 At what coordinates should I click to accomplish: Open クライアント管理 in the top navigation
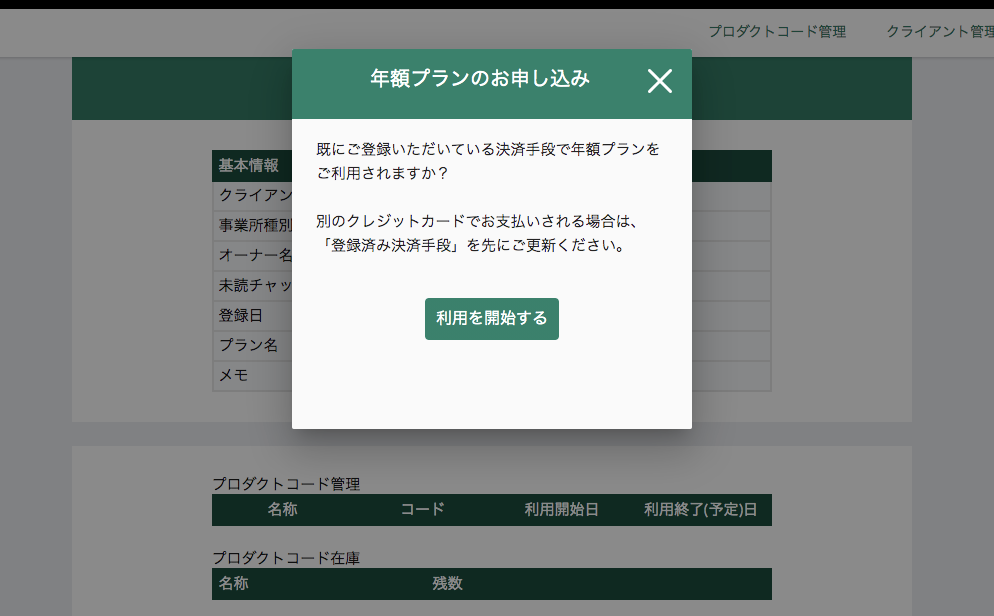(x=939, y=32)
